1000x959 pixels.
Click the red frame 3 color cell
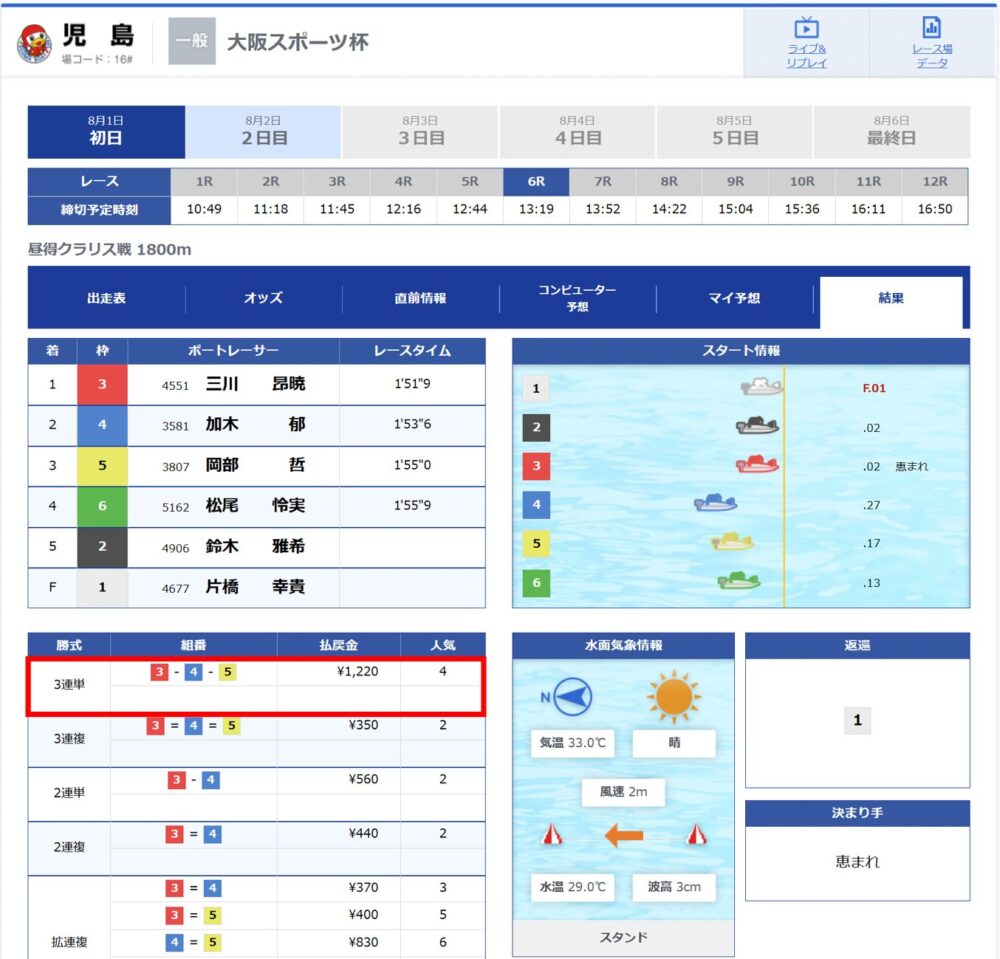coord(102,384)
